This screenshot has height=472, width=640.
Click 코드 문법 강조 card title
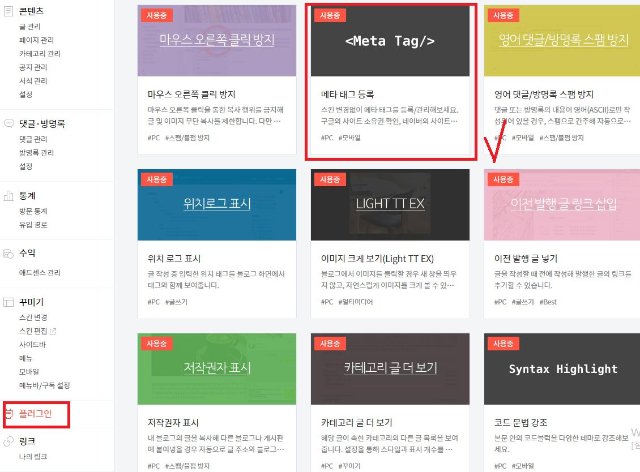pos(520,423)
